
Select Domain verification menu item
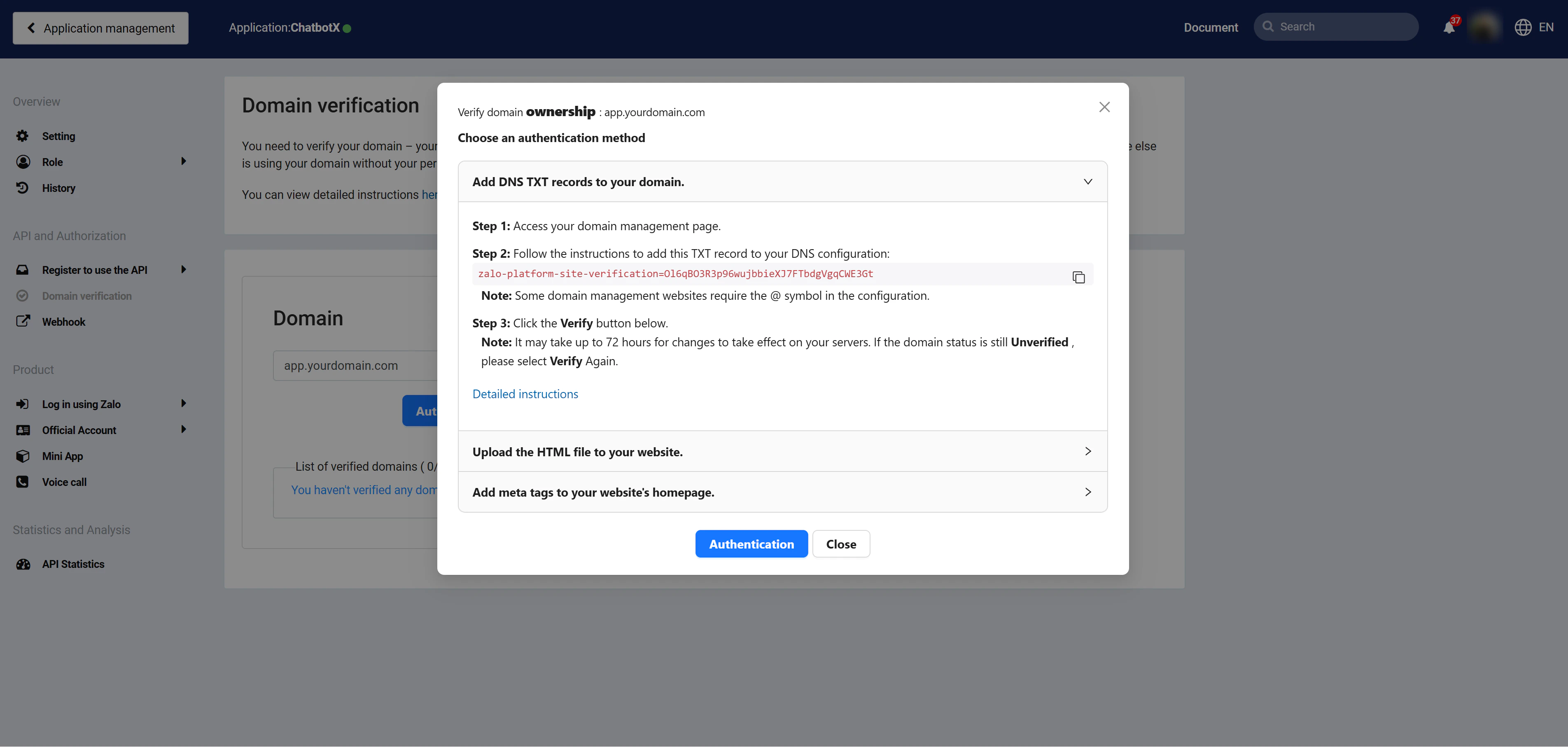pyautogui.click(x=86, y=296)
